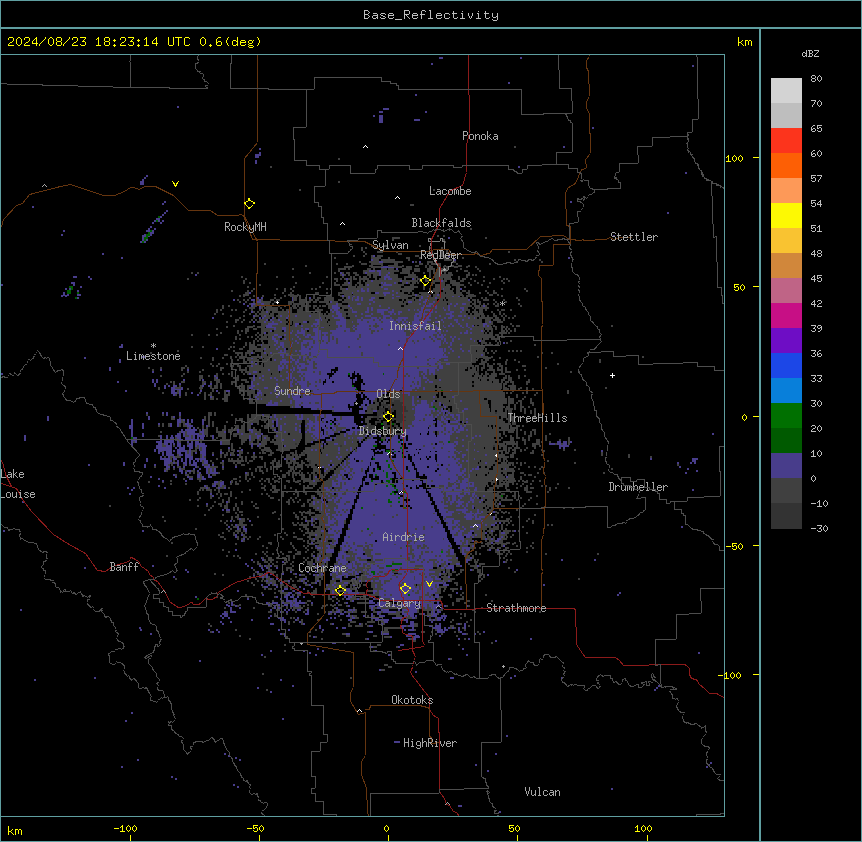Click the Calgary city label
Viewport: 862px width, 842px height.
[400, 603]
